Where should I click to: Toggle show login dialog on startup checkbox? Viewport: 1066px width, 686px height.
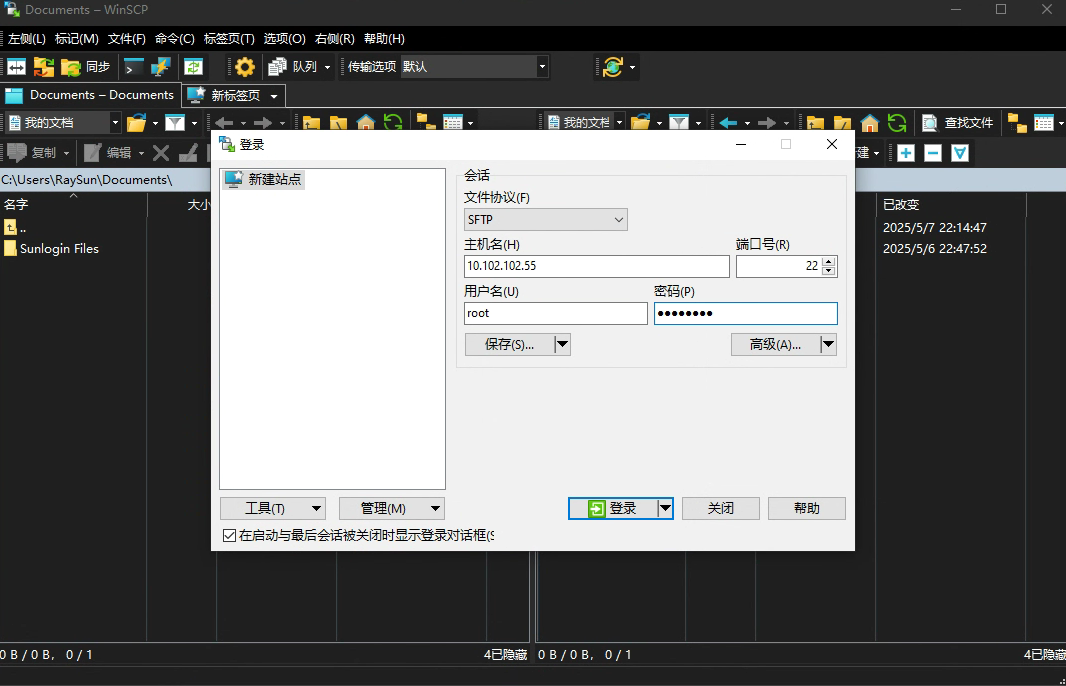[230, 536]
